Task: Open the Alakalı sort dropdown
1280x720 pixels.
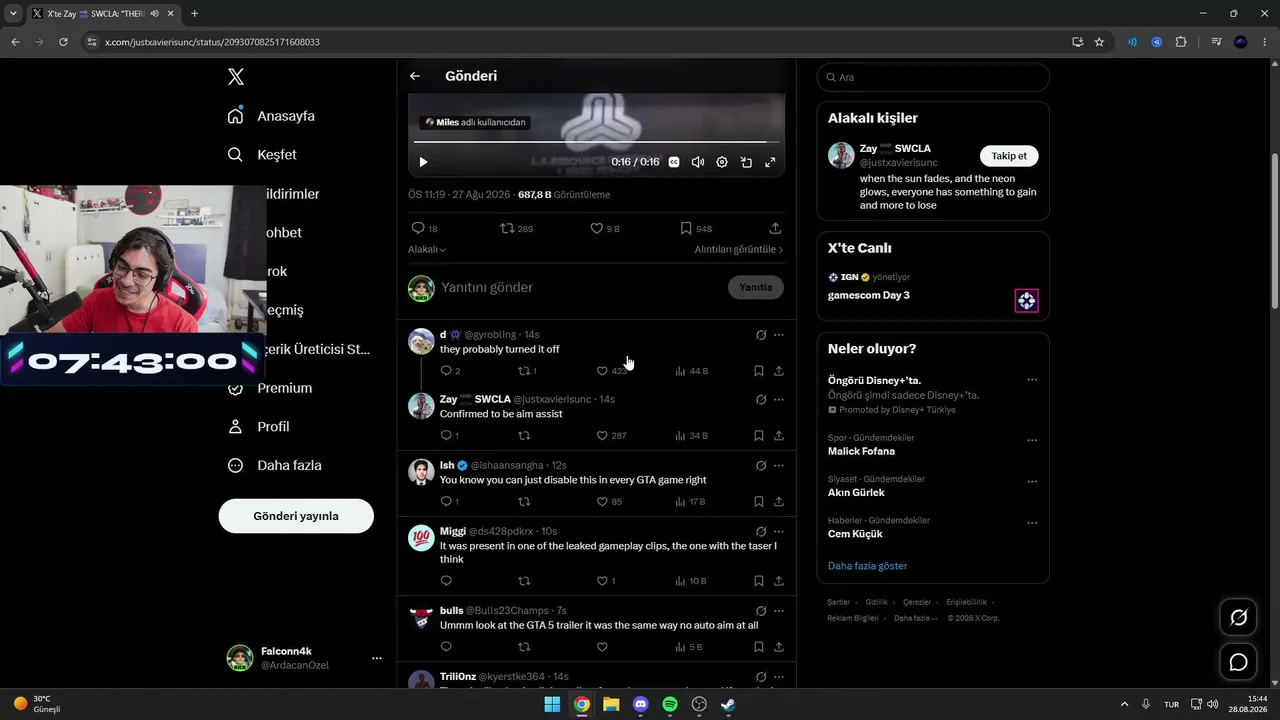Action: (x=427, y=249)
